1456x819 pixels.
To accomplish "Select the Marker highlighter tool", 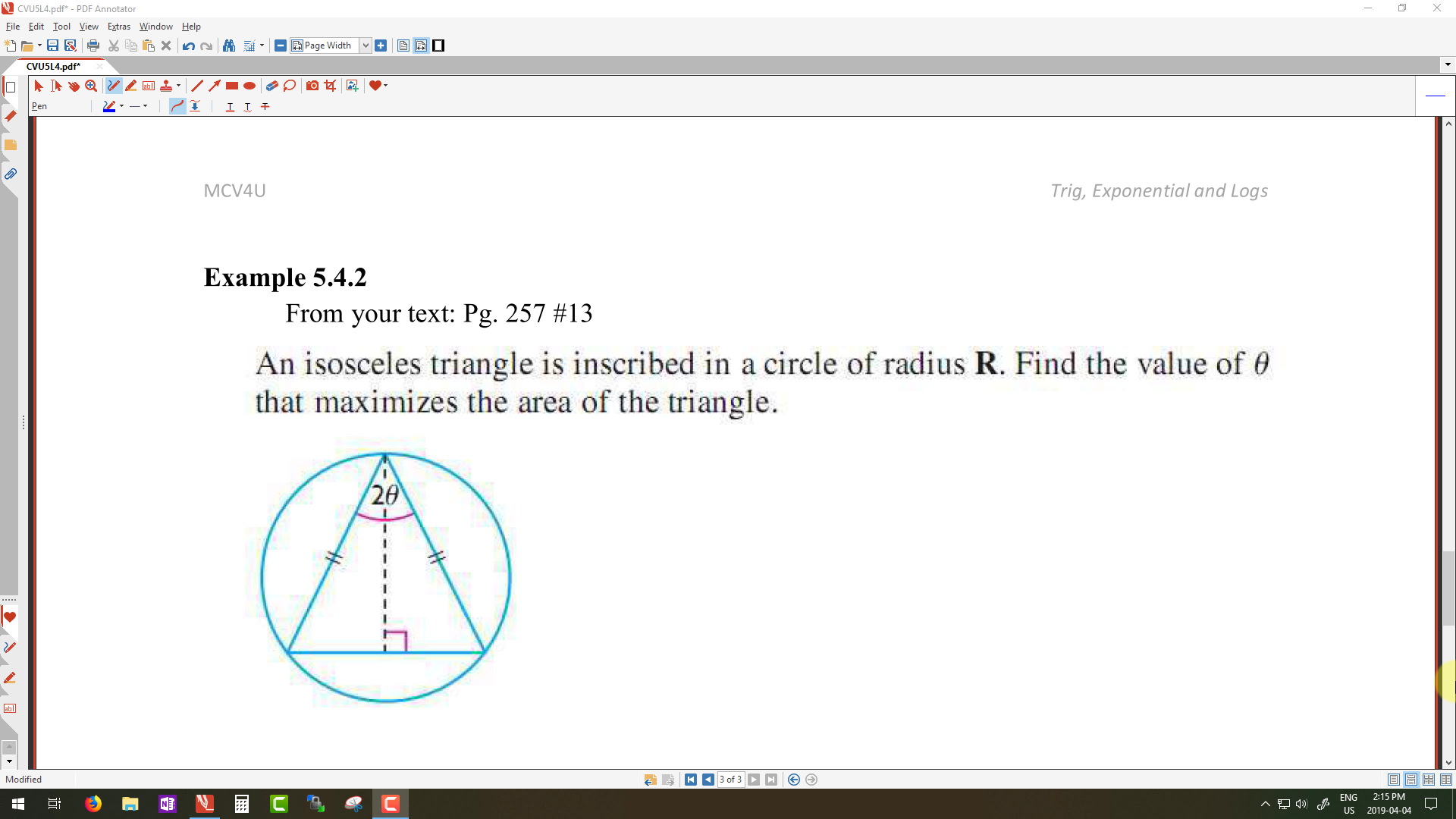I will coord(131,86).
